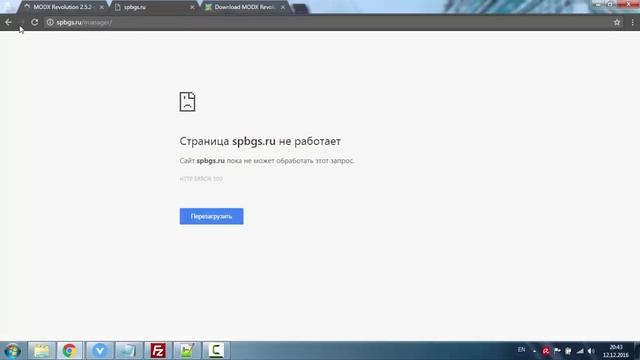Click the HTTP ERROR 500 text
Image resolution: width=640 pixels, height=360 pixels.
(201, 179)
